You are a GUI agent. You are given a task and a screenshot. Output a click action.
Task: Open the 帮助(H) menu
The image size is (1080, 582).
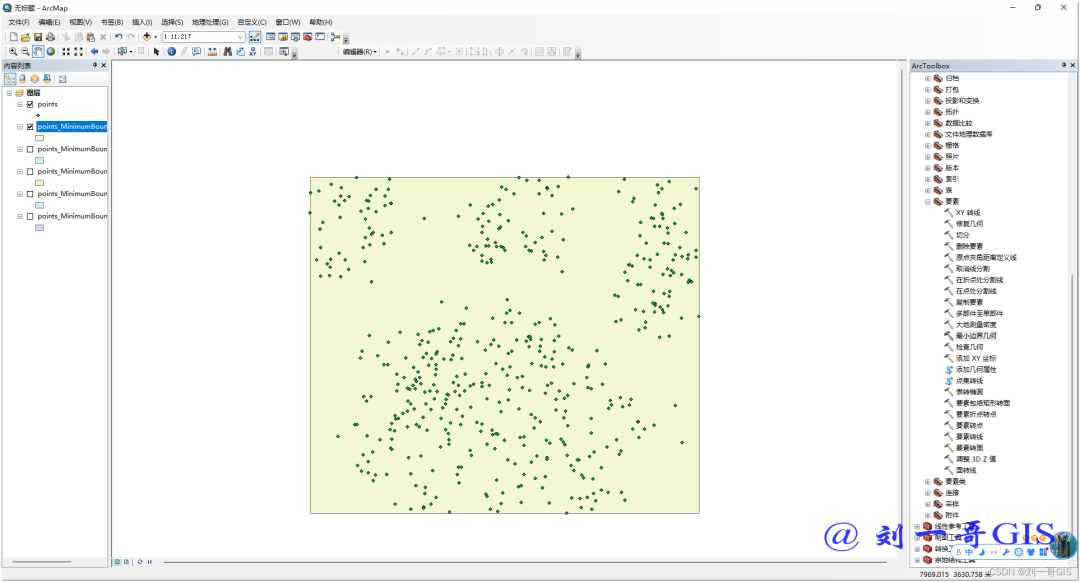pyautogui.click(x=321, y=22)
